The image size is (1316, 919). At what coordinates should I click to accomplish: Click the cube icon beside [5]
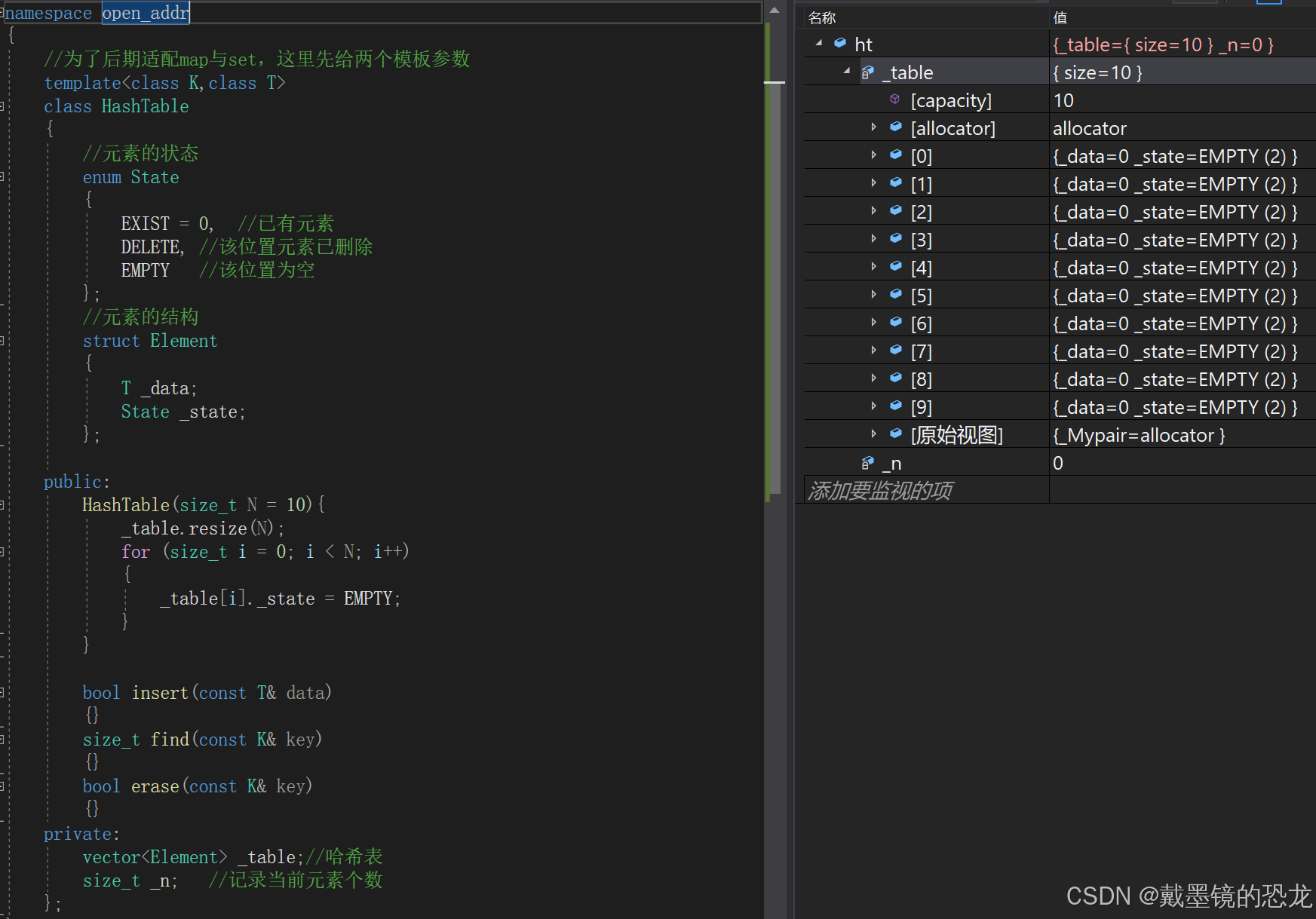coord(896,295)
